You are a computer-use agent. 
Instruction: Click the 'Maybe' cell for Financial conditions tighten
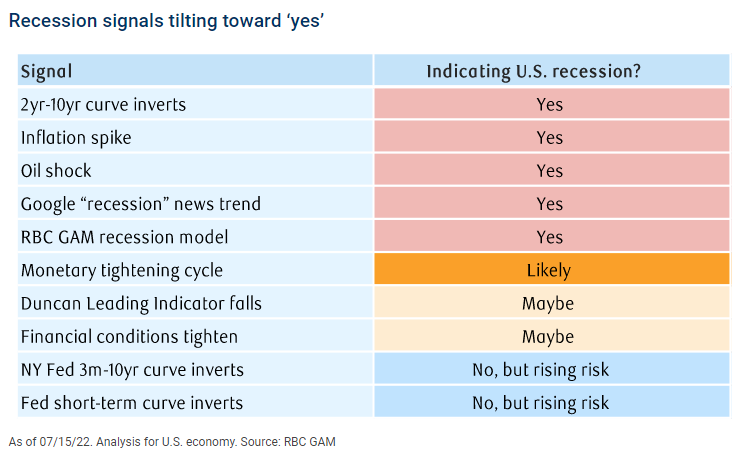click(x=548, y=337)
